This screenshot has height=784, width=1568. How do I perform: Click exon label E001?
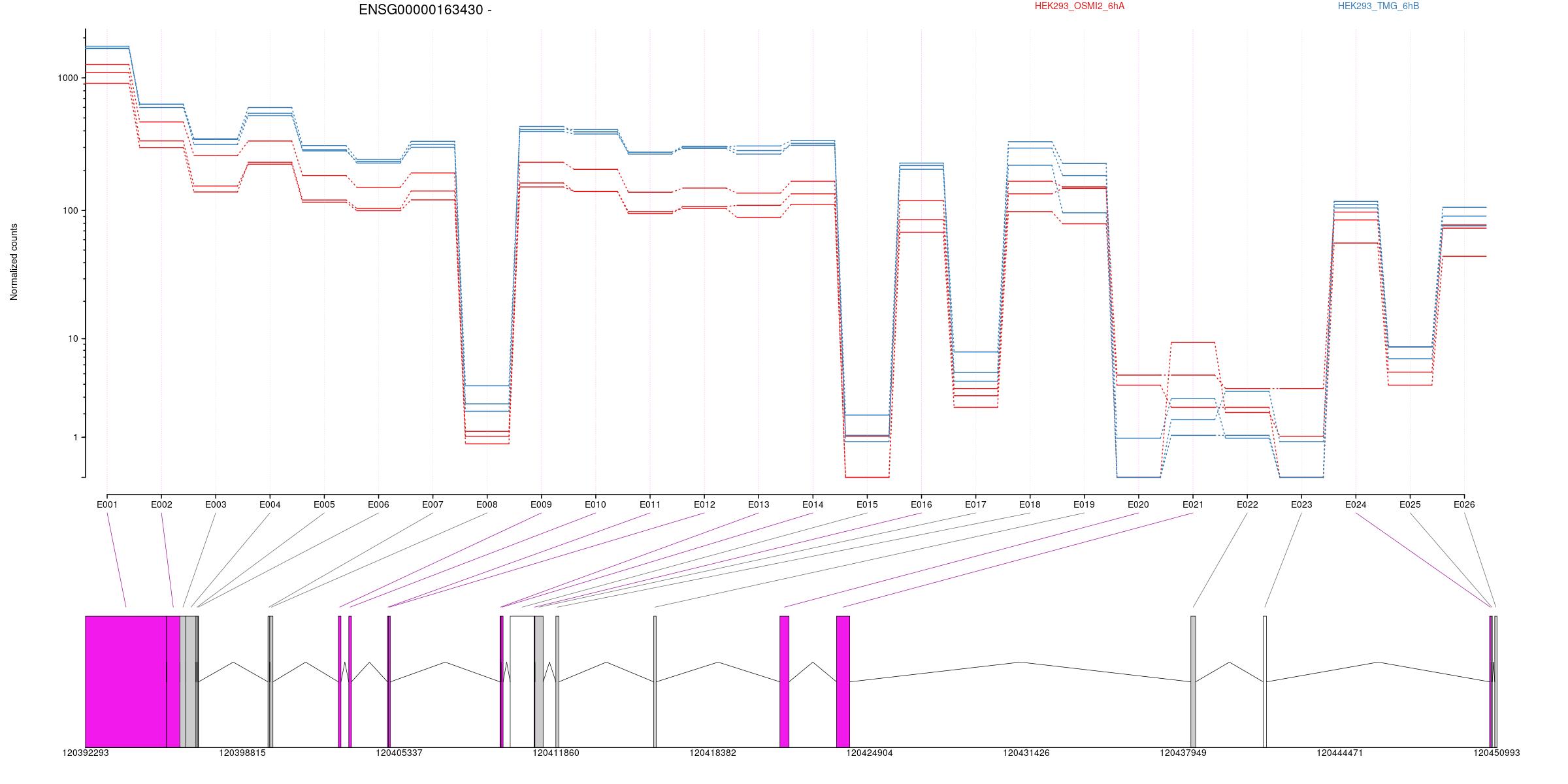(x=107, y=504)
